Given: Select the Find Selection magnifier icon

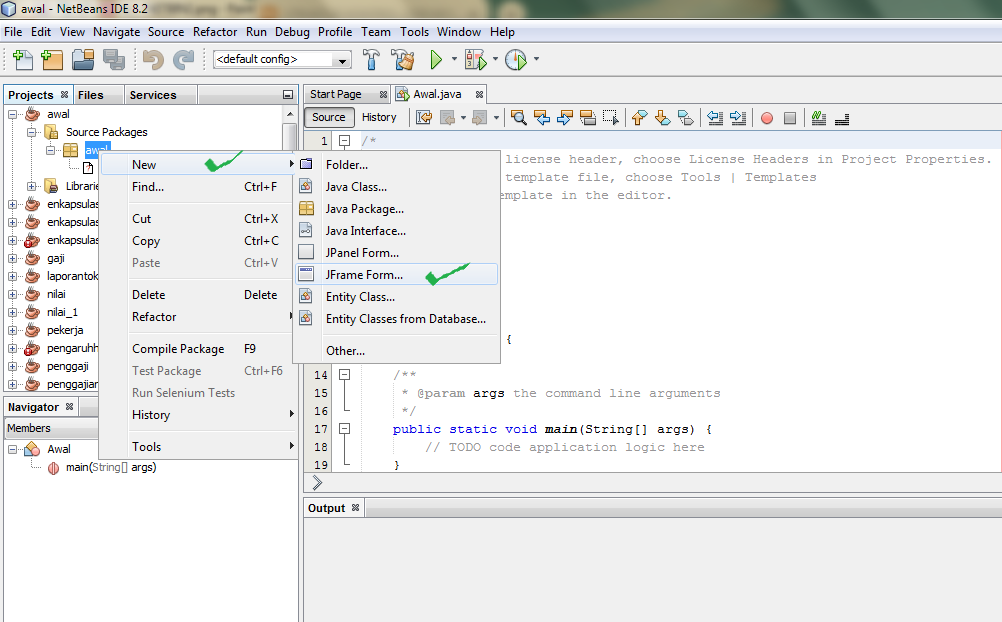Looking at the screenshot, I should click(518, 117).
